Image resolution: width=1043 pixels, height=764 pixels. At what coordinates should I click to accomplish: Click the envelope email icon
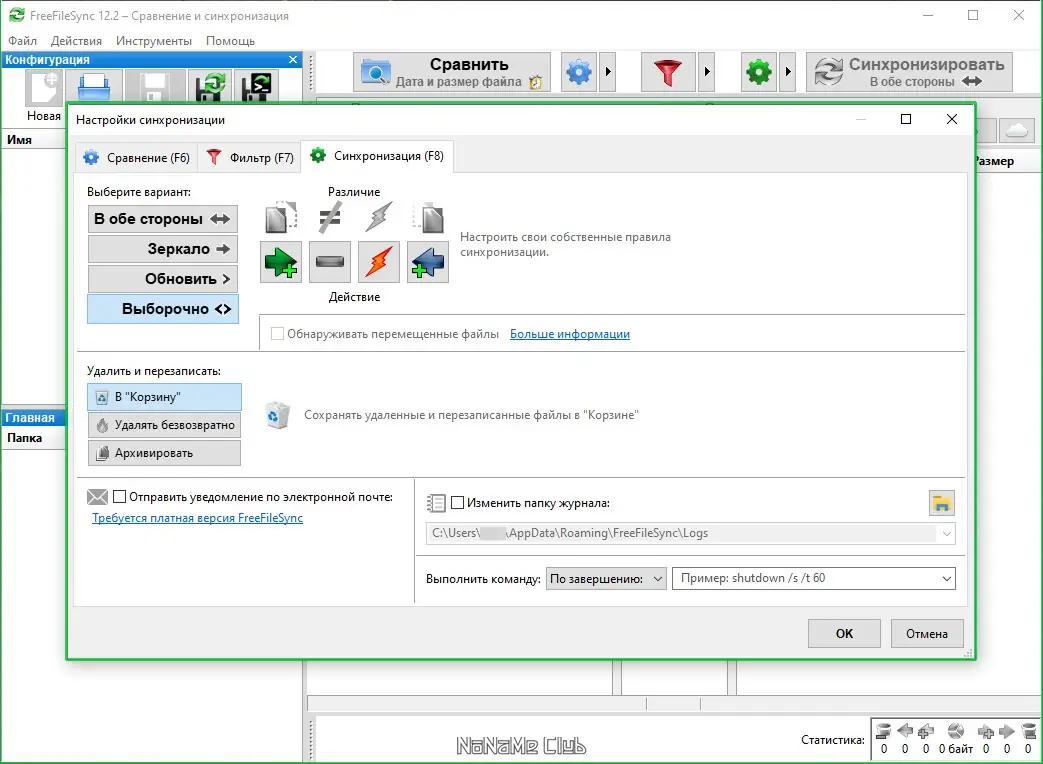97,497
